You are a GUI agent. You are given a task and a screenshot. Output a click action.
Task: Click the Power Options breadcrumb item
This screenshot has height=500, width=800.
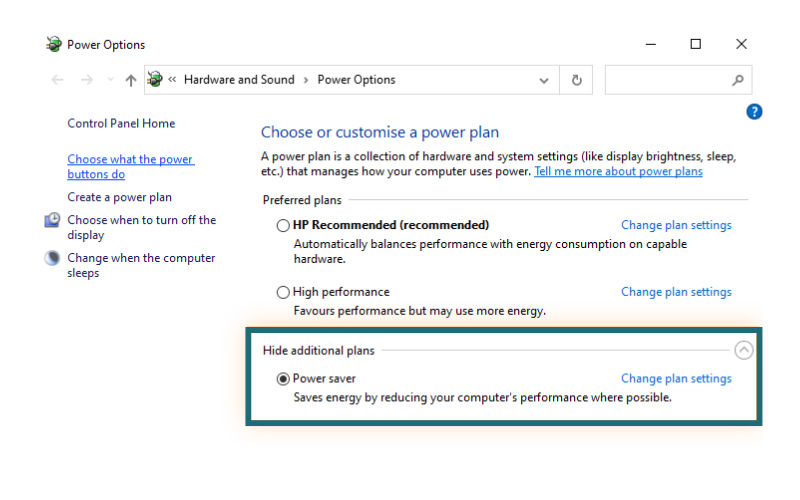pyautogui.click(x=356, y=80)
